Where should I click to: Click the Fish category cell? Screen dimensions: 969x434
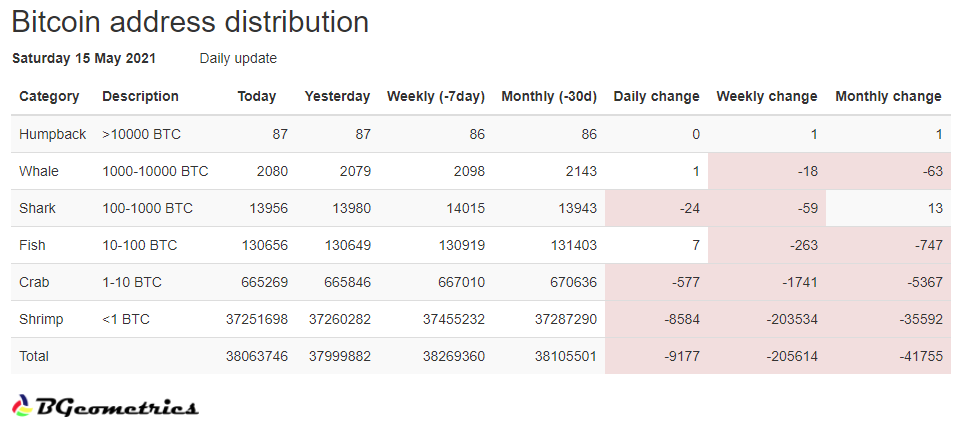click(33, 245)
